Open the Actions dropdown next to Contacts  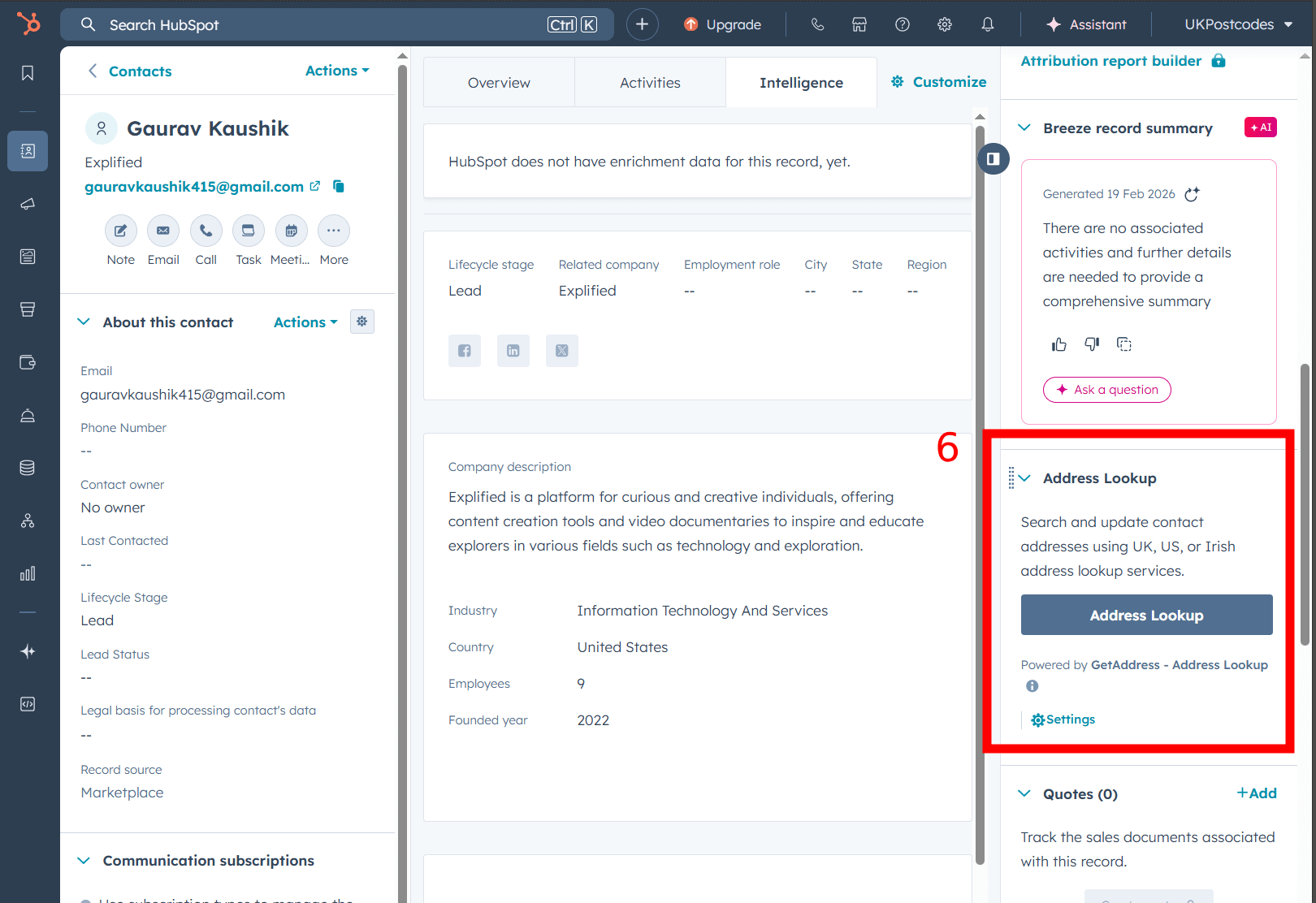[336, 71]
